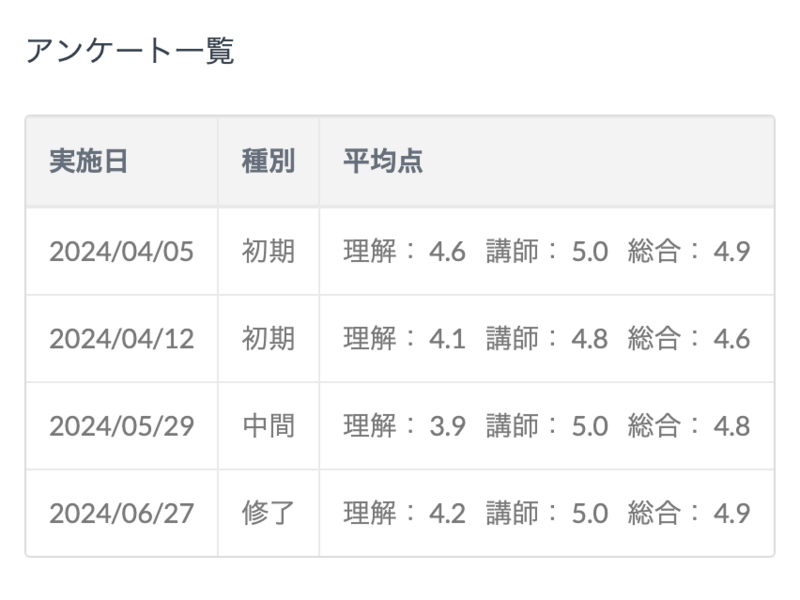The image size is (800, 600).
Task: Select the 総合 4.8 score
Action: (689, 426)
